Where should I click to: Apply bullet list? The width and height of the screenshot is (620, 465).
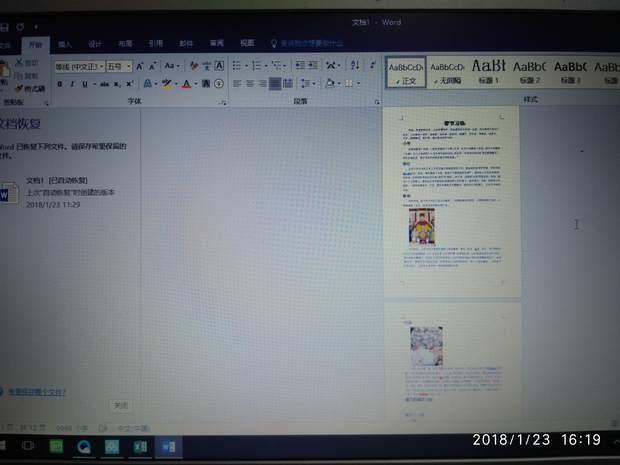pos(236,66)
